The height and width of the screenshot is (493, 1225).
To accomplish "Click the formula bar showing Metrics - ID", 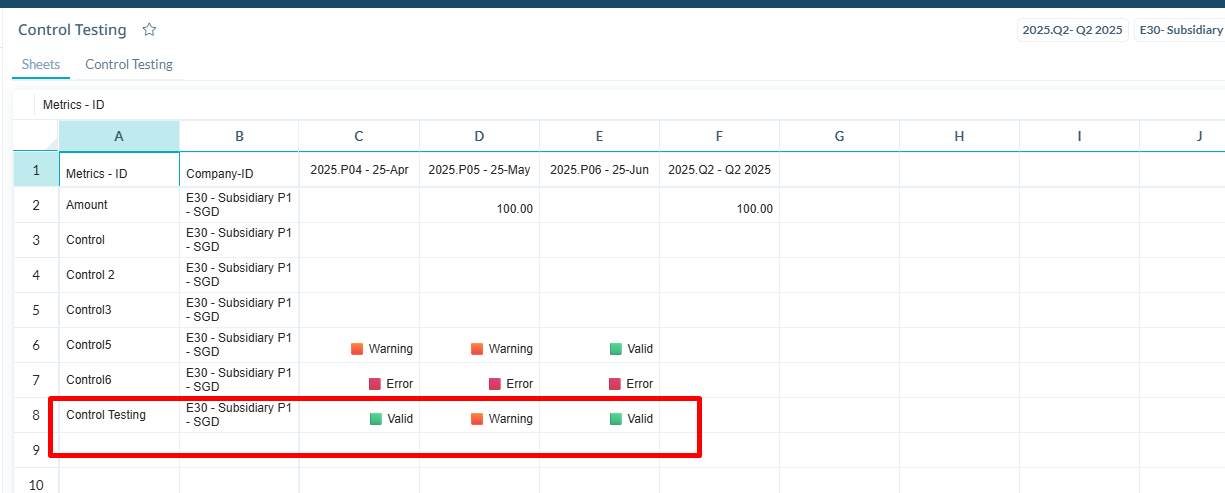I will coord(300,104).
